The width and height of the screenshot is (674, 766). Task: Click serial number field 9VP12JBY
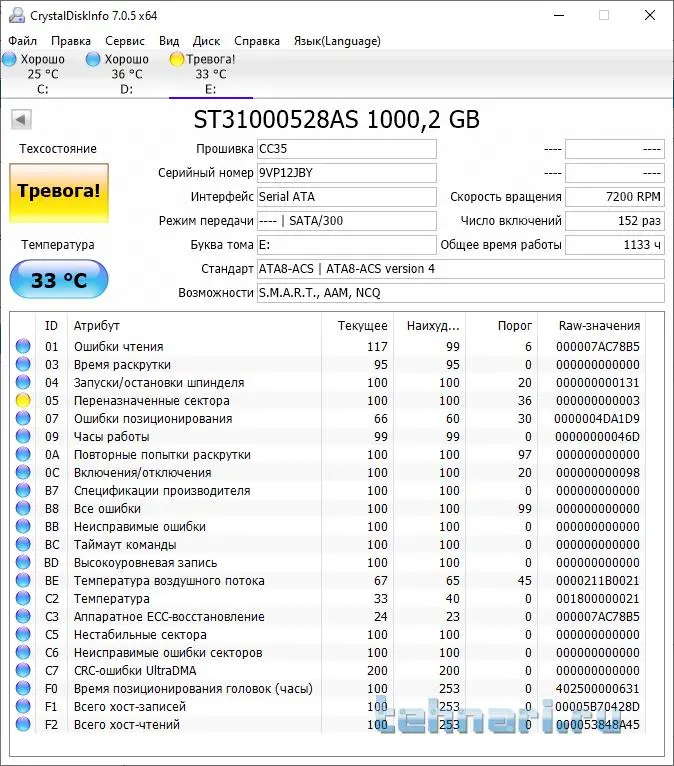tap(347, 173)
